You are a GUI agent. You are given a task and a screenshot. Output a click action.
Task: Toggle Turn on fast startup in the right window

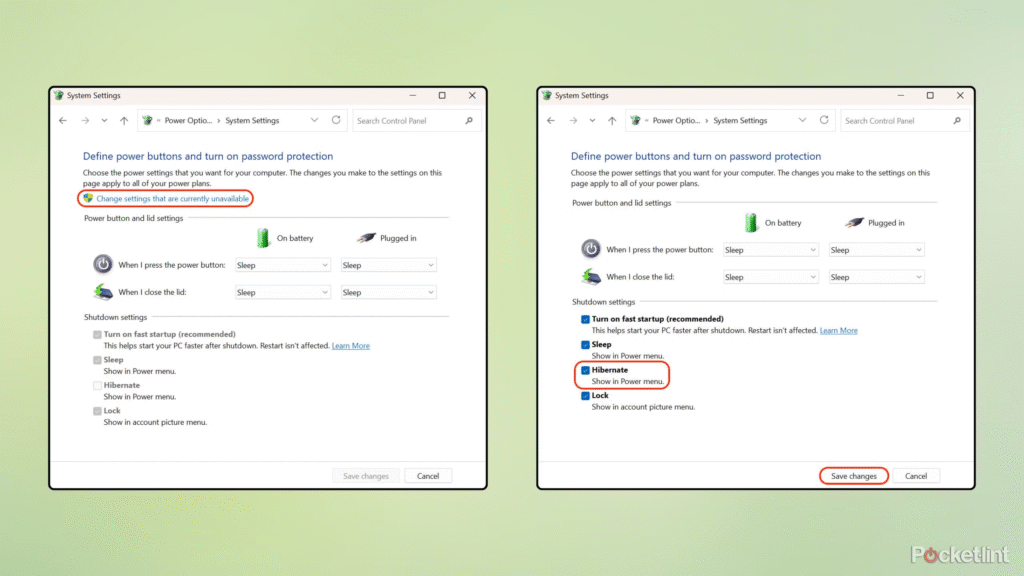tap(586, 319)
